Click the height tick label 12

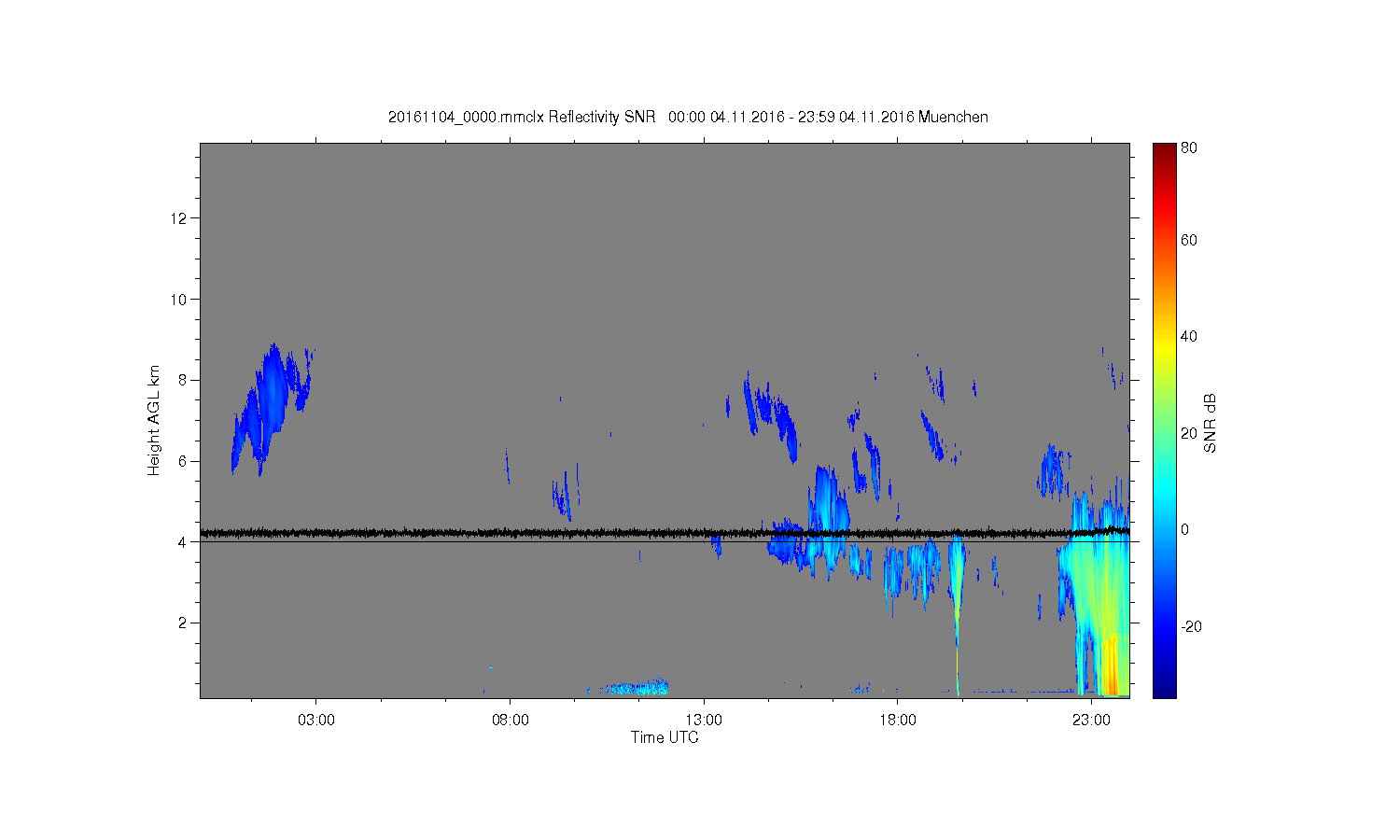click(x=179, y=218)
